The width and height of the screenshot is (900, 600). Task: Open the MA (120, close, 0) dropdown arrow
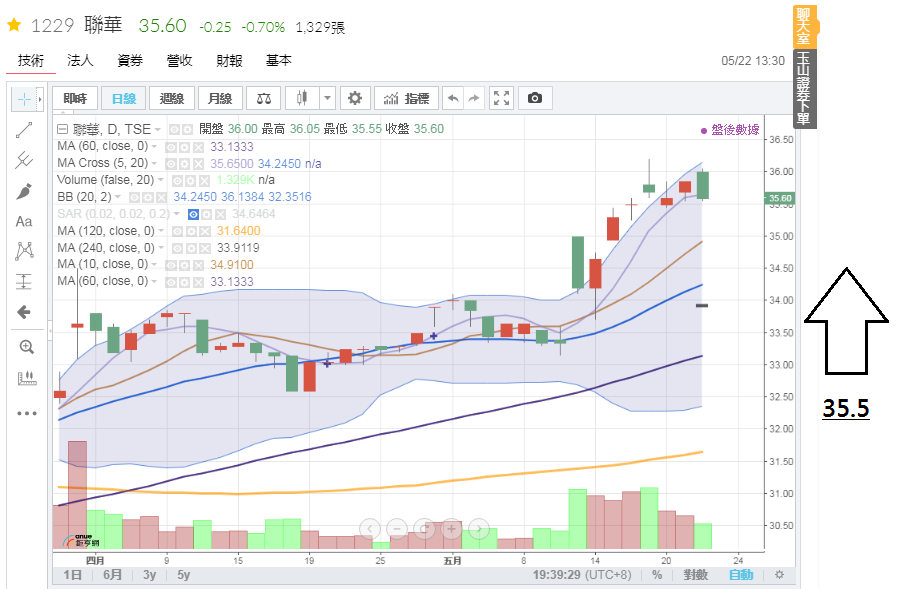point(161,231)
